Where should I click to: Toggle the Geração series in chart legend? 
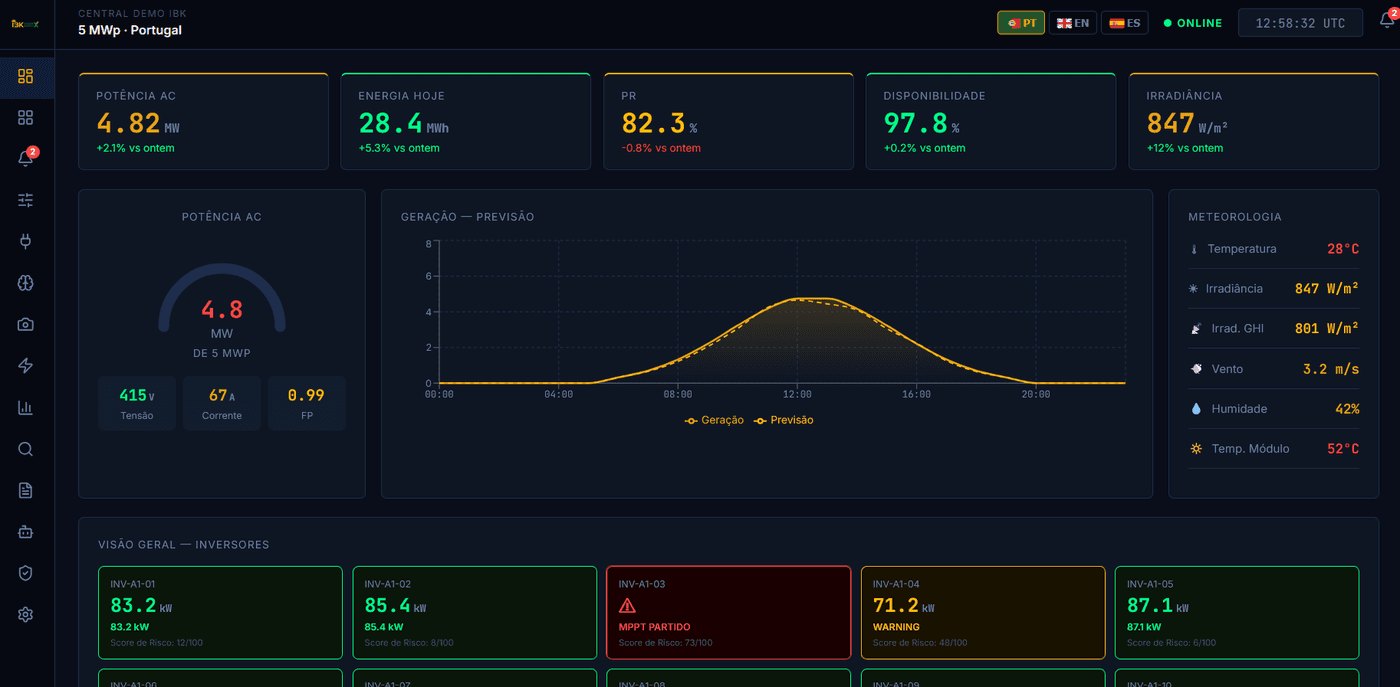coord(714,420)
